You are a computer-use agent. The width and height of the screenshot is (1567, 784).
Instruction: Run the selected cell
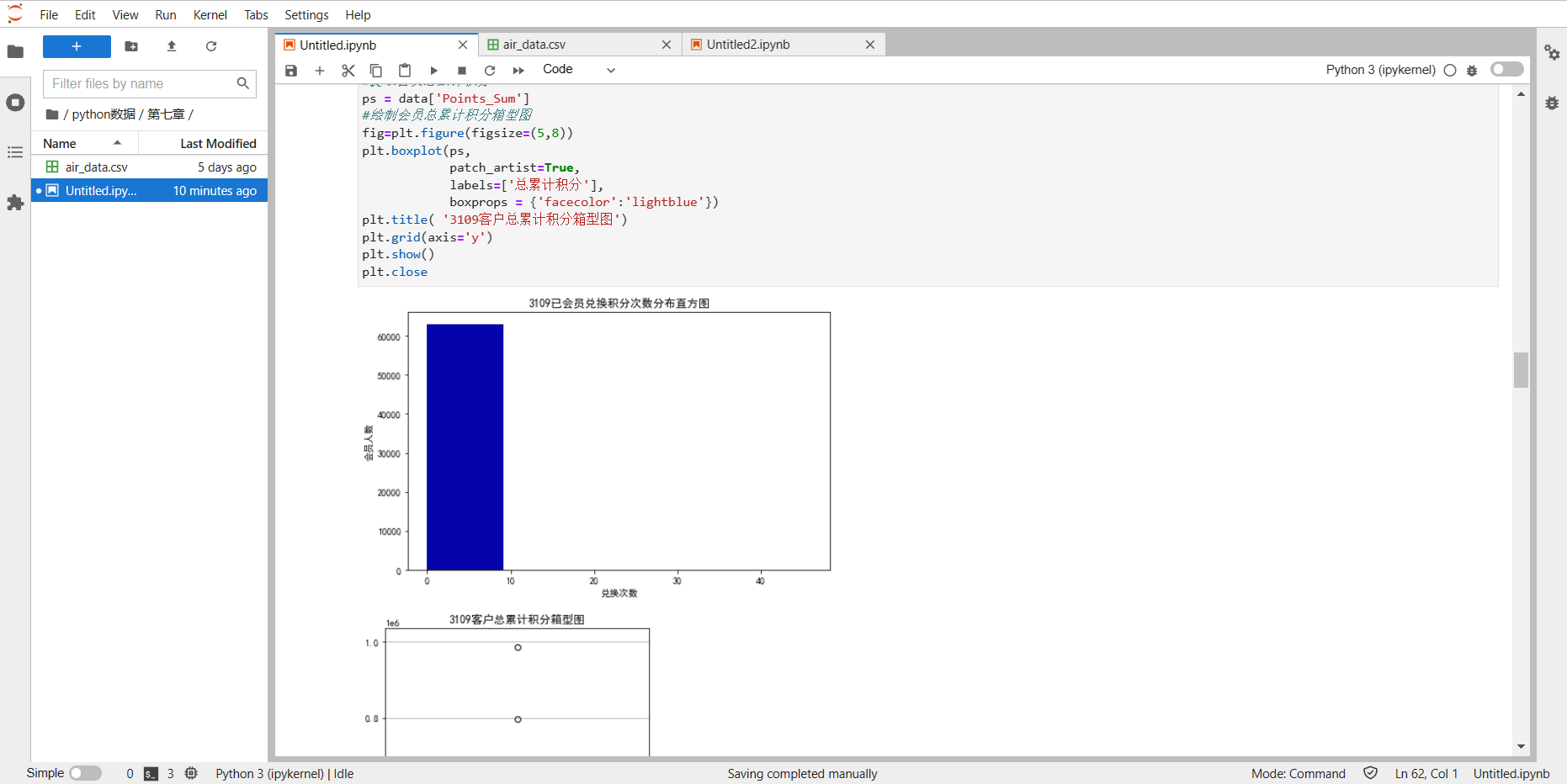pyautogui.click(x=433, y=71)
